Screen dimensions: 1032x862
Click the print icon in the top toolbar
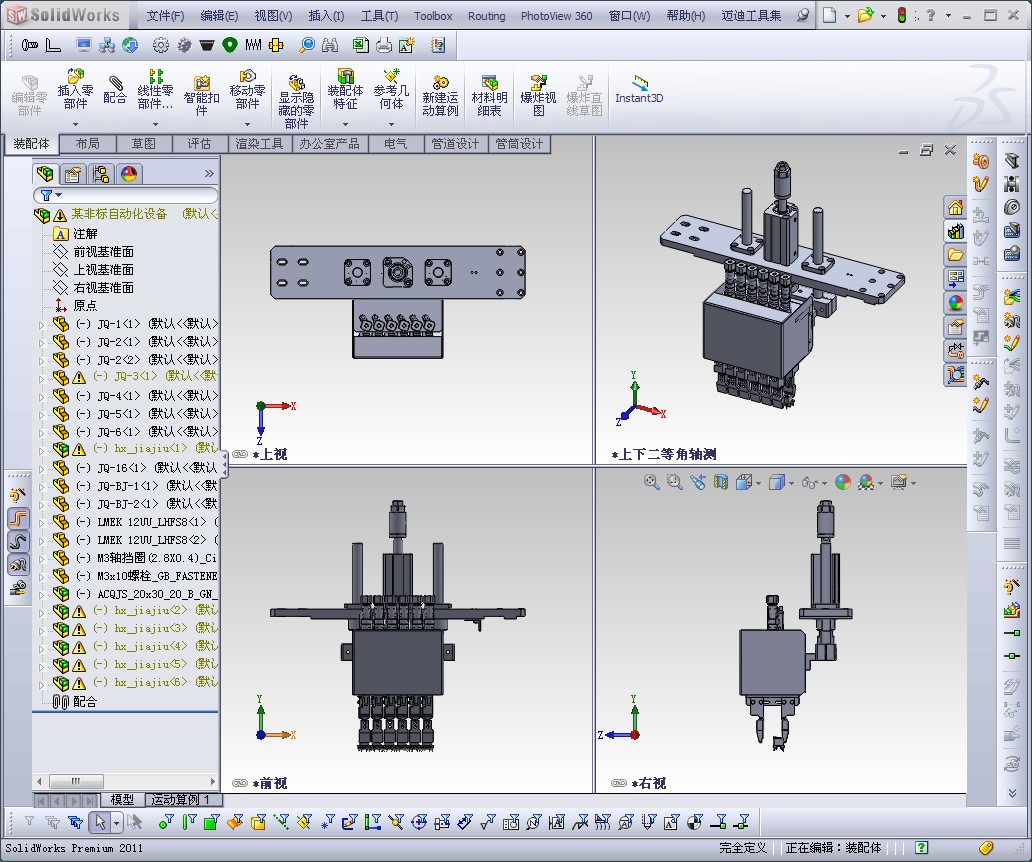384,45
